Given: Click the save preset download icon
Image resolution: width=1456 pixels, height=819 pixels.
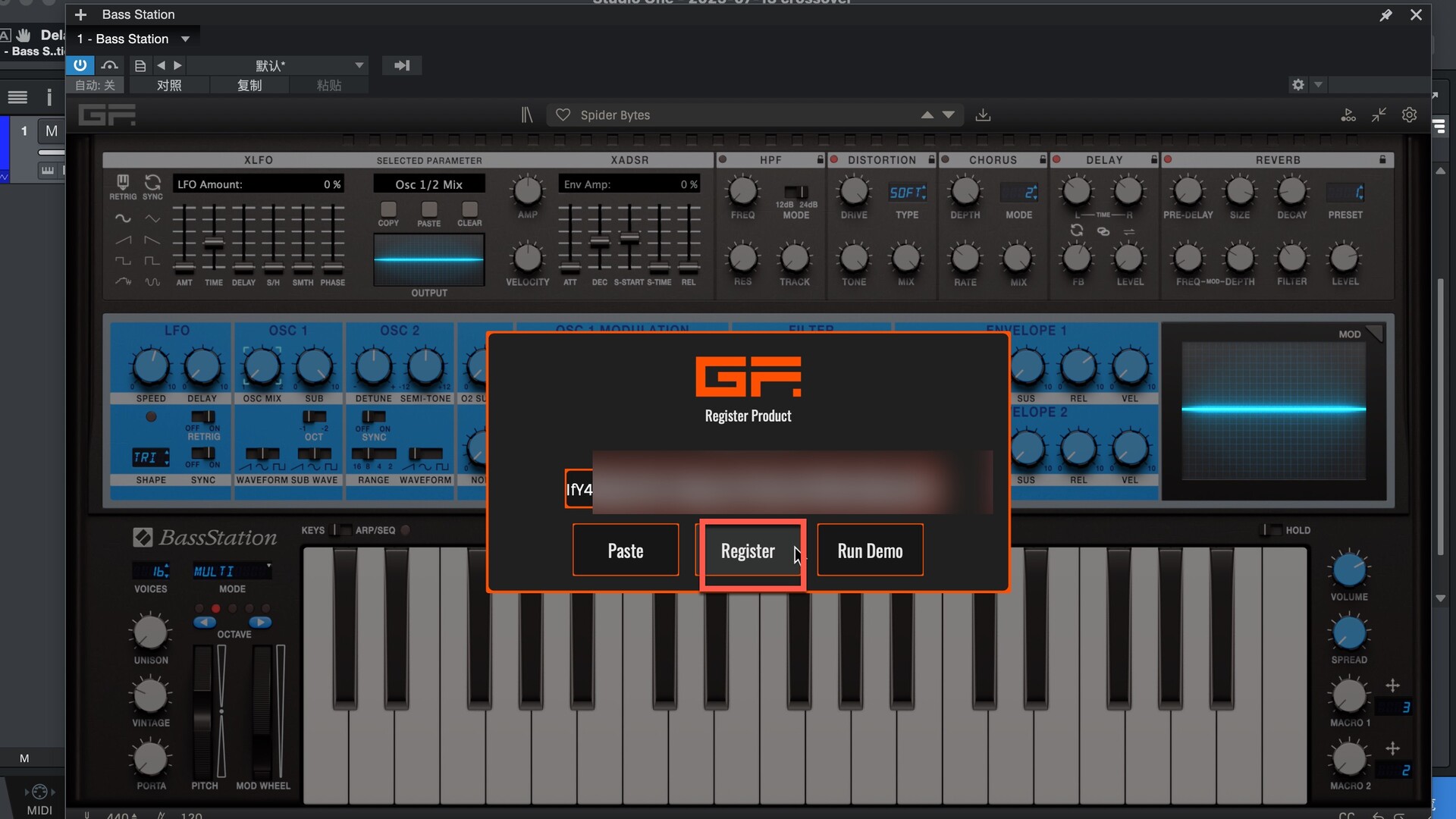Looking at the screenshot, I should (x=983, y=115).
